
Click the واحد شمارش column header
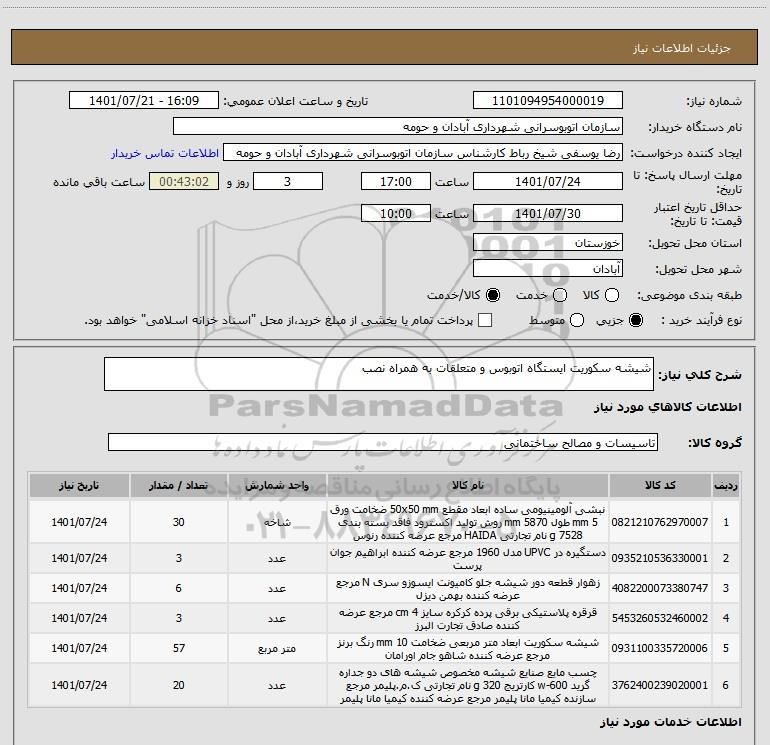277,486
